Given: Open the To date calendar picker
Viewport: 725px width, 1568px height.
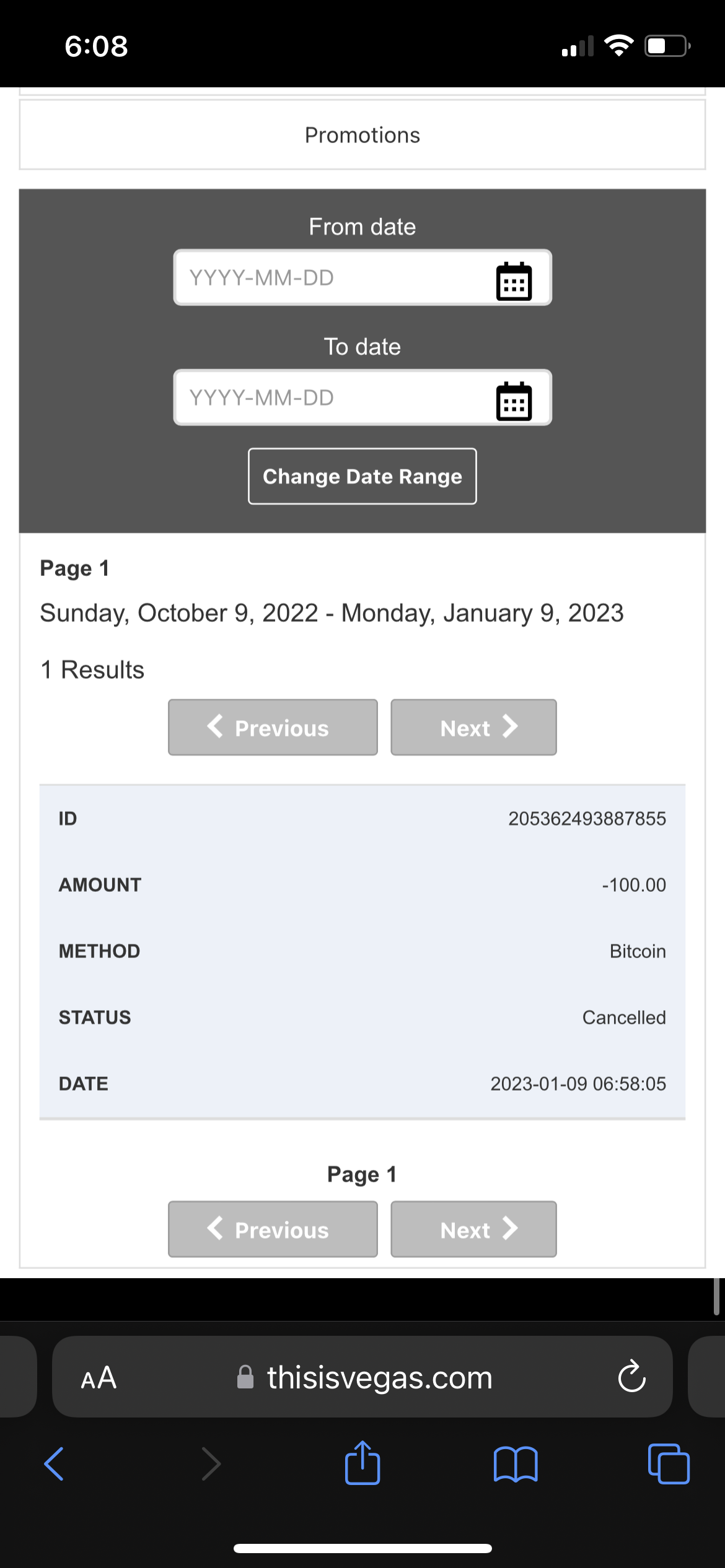Looking at the screenshot, I should [x=514, y=401].
